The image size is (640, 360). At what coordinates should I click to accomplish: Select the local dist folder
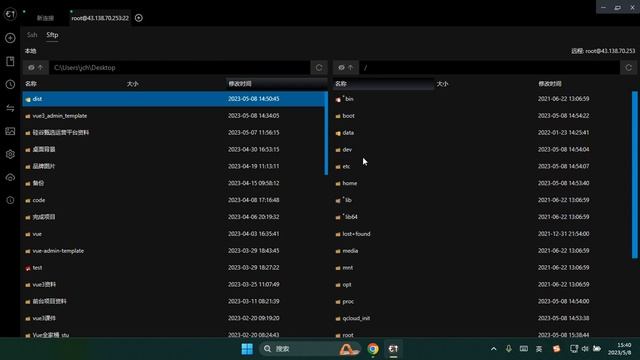coord(173,99)
